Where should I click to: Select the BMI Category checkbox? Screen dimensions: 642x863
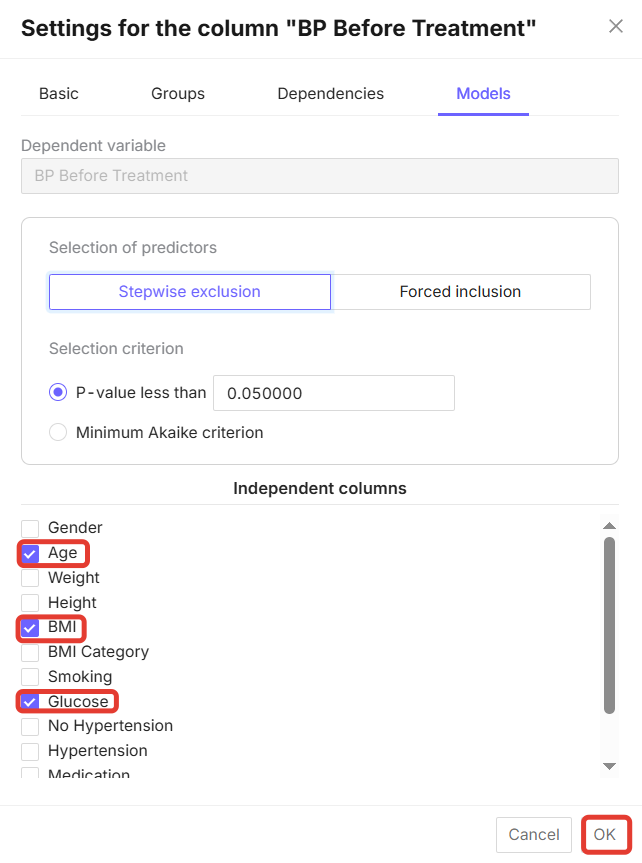pos(30,652)
